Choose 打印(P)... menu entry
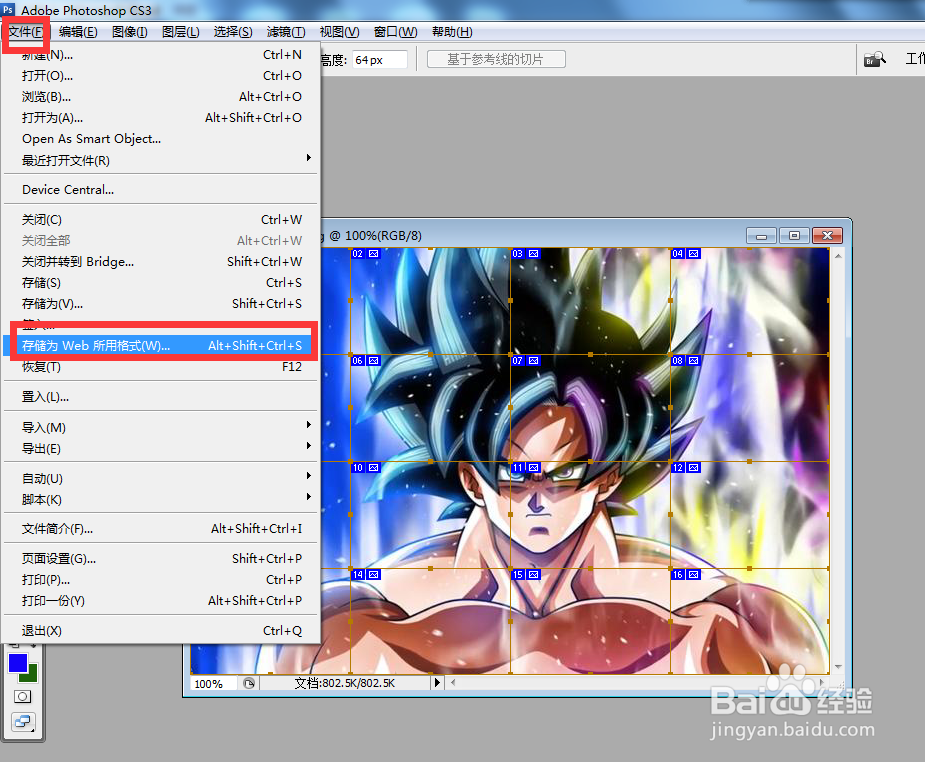 (161, 580)
